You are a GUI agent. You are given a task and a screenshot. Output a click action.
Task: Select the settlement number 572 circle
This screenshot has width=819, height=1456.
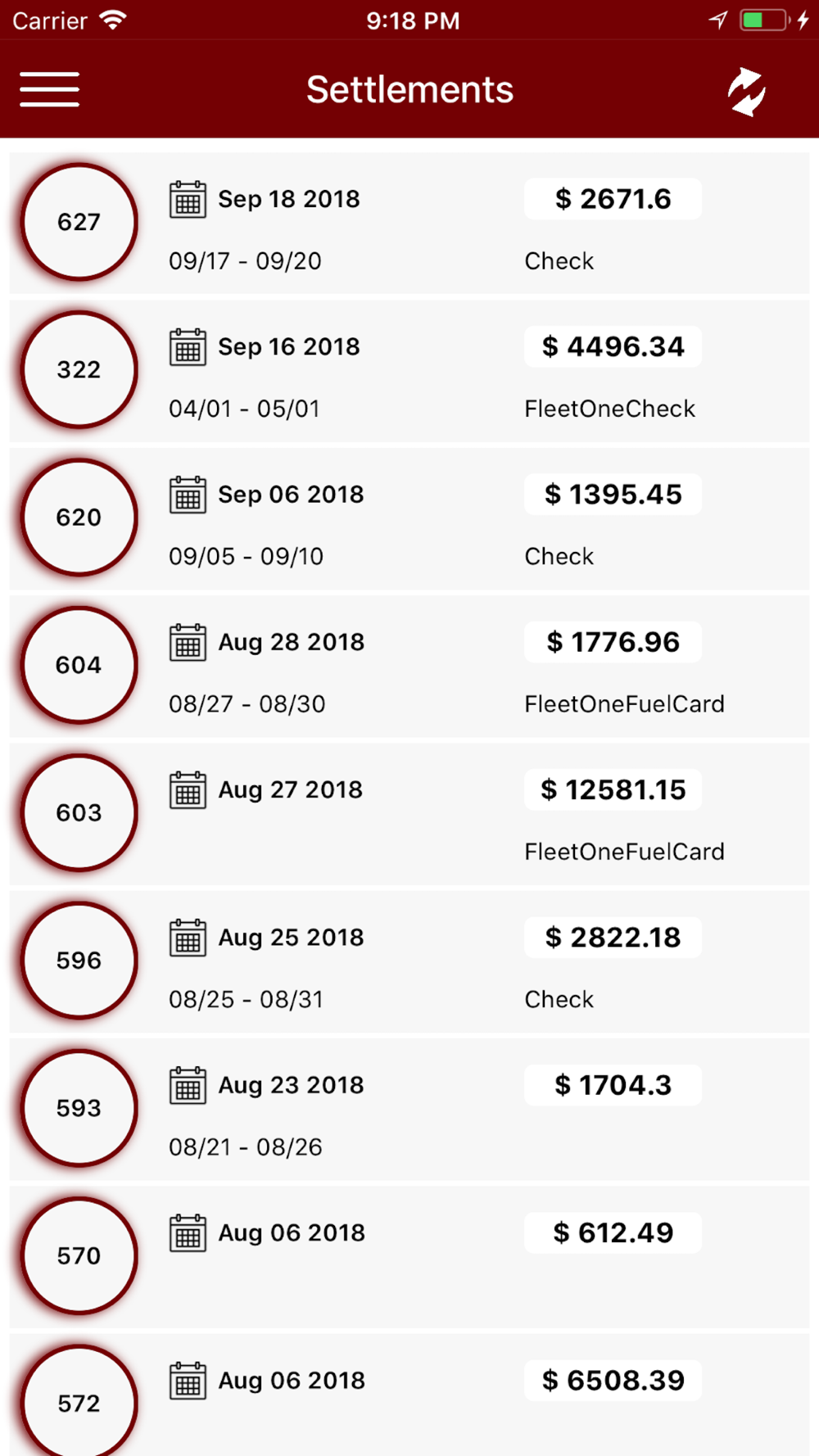(79, 1400)
